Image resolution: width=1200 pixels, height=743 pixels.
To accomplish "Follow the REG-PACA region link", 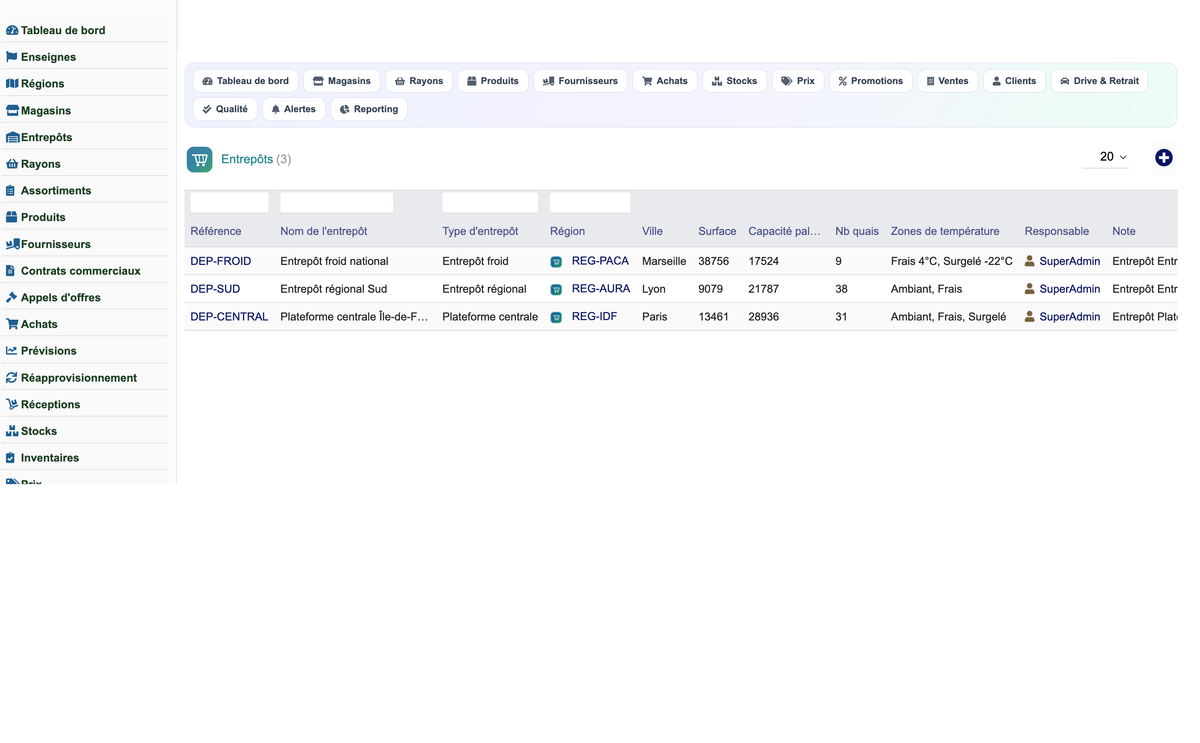I will (600, 261).
